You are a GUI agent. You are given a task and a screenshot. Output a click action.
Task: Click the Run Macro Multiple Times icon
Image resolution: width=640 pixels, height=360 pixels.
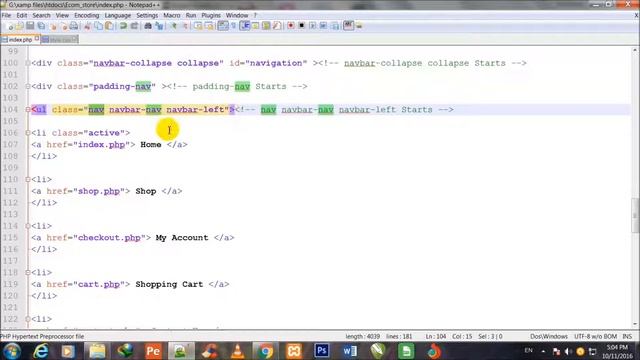tap(323, 26)
